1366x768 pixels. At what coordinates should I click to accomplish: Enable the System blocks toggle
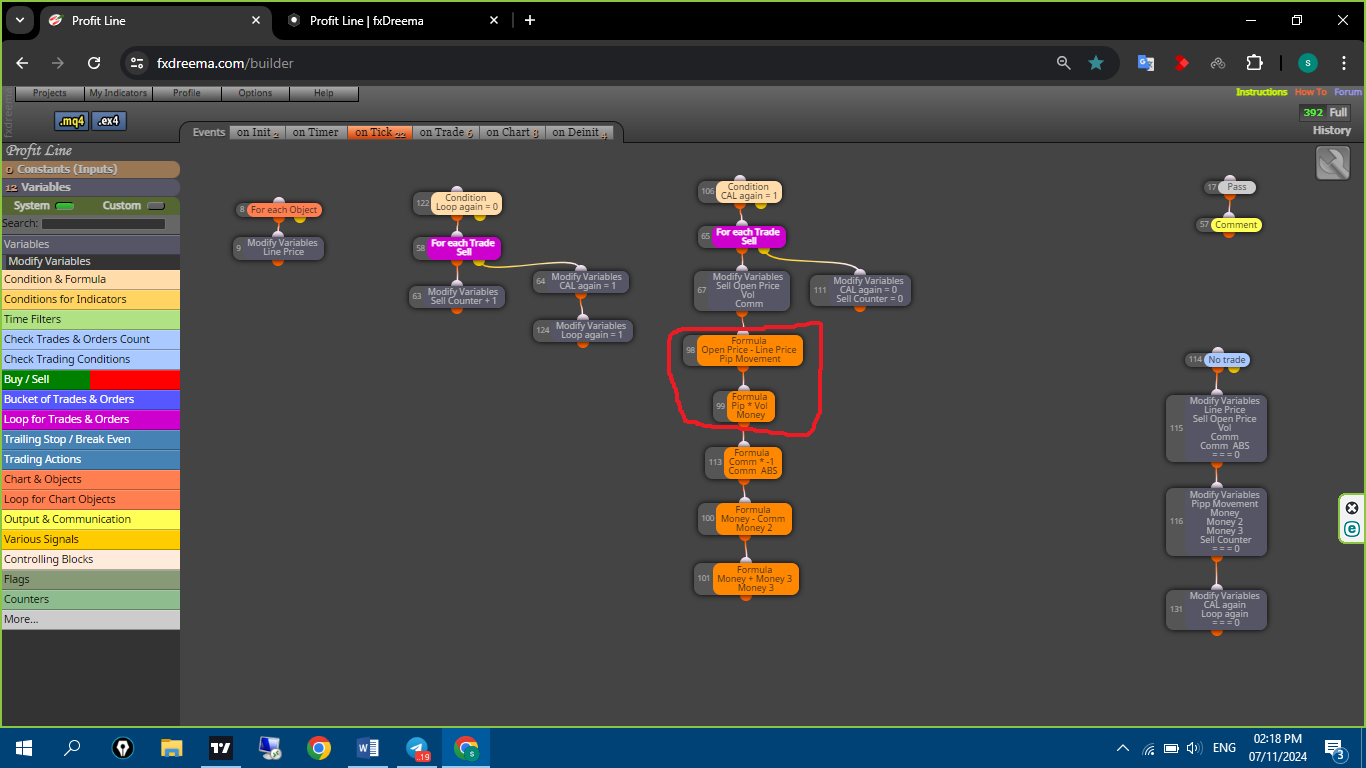pyautogui.click(x=65, y=206)
